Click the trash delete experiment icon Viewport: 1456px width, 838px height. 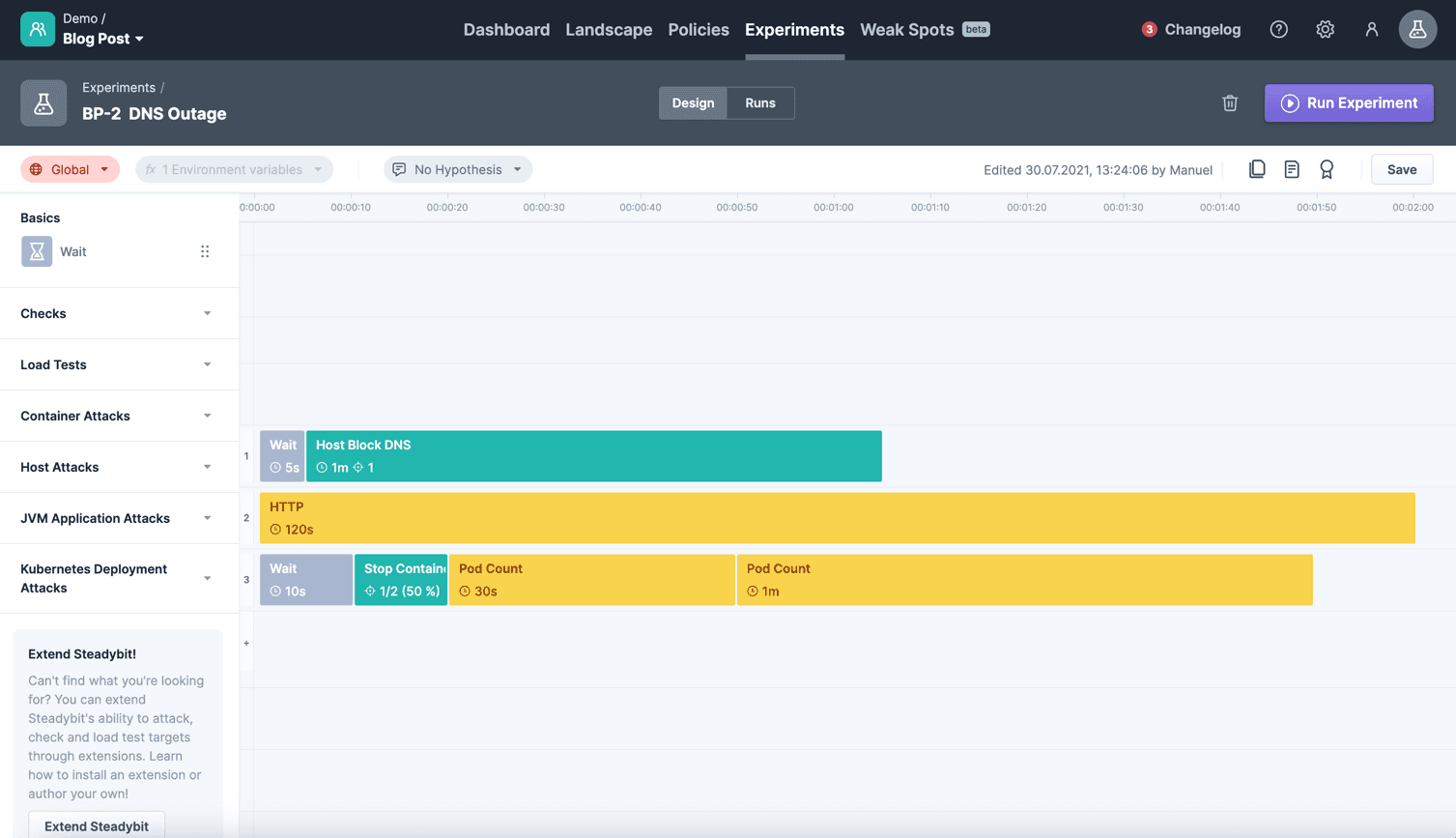point(1230,103)
